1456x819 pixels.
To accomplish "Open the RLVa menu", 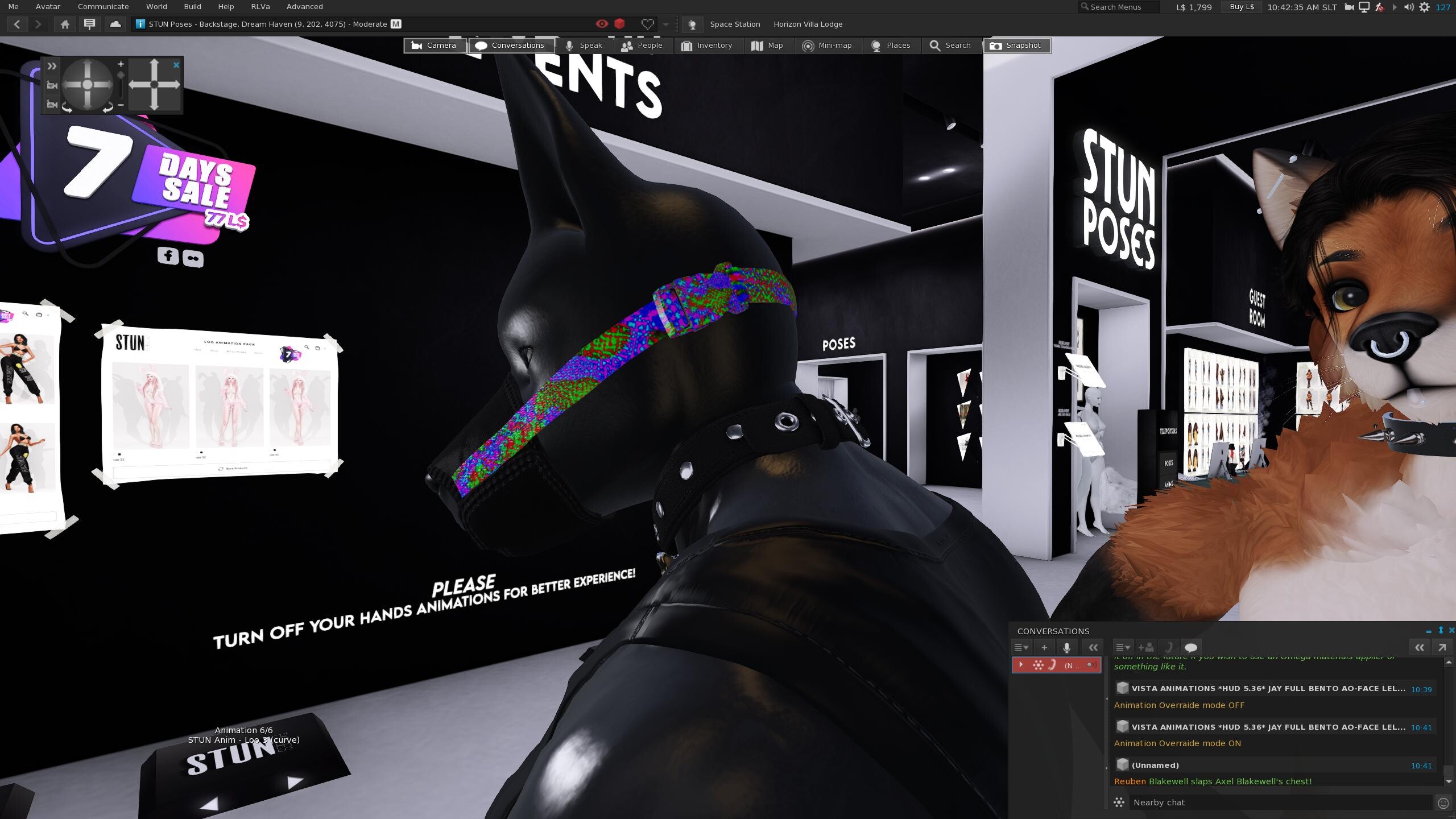I will point(260,7).
